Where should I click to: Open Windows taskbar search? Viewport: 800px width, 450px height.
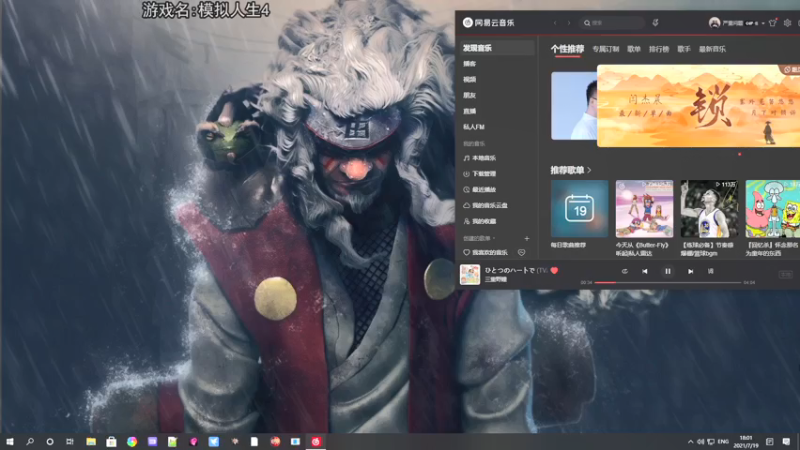30,442
